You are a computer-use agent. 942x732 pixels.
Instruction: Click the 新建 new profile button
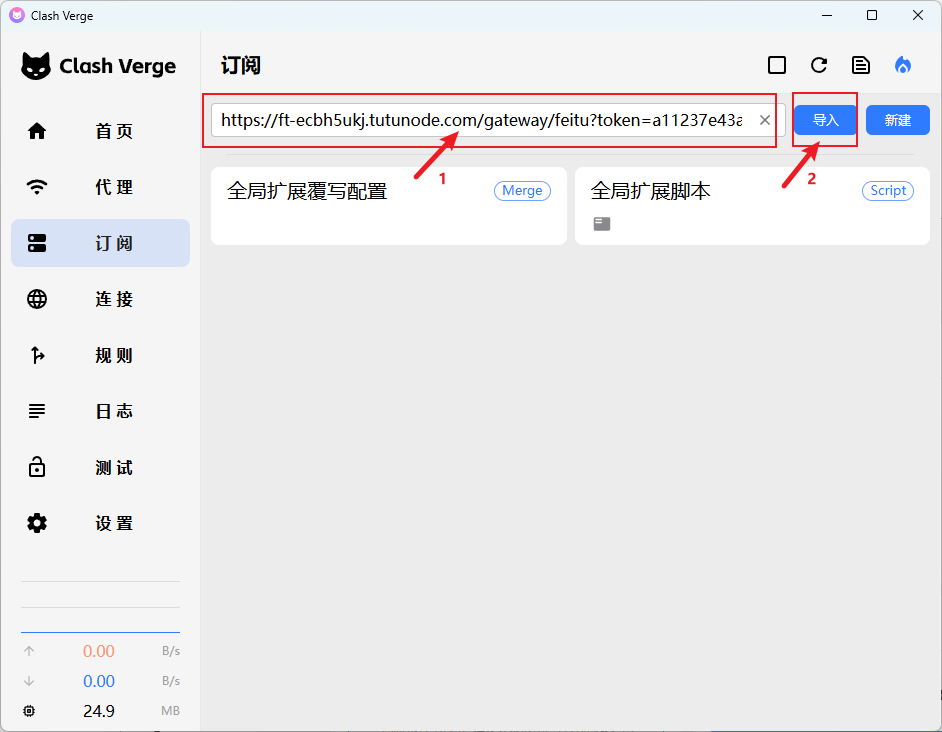pyautogui.click(x=897, y=120)
